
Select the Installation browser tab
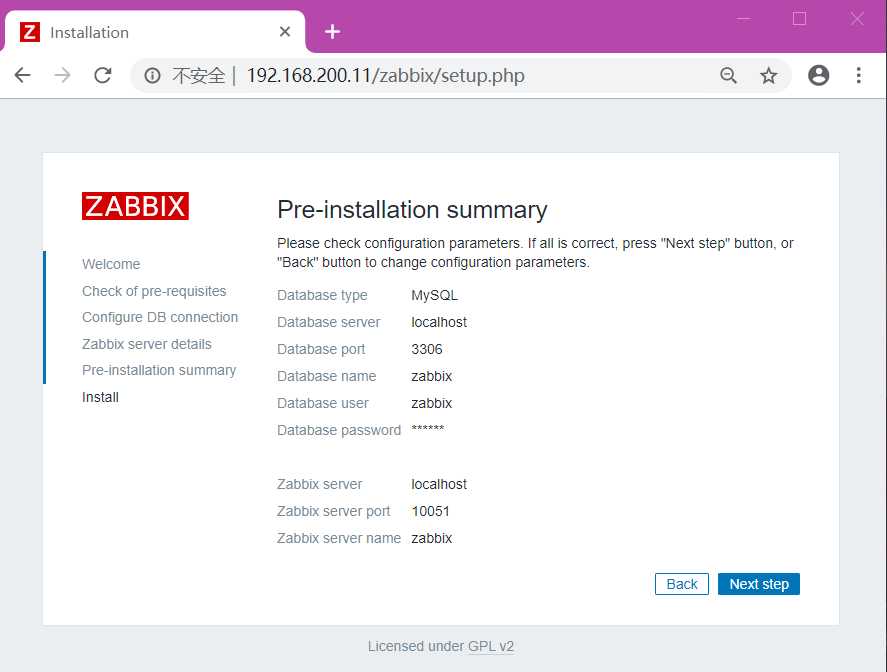154,32
